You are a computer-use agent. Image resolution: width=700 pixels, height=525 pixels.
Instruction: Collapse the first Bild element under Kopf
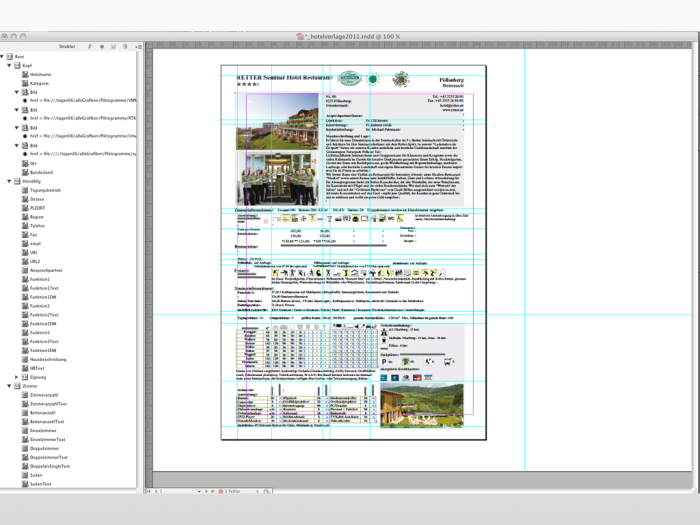click(x=17, y=92)
